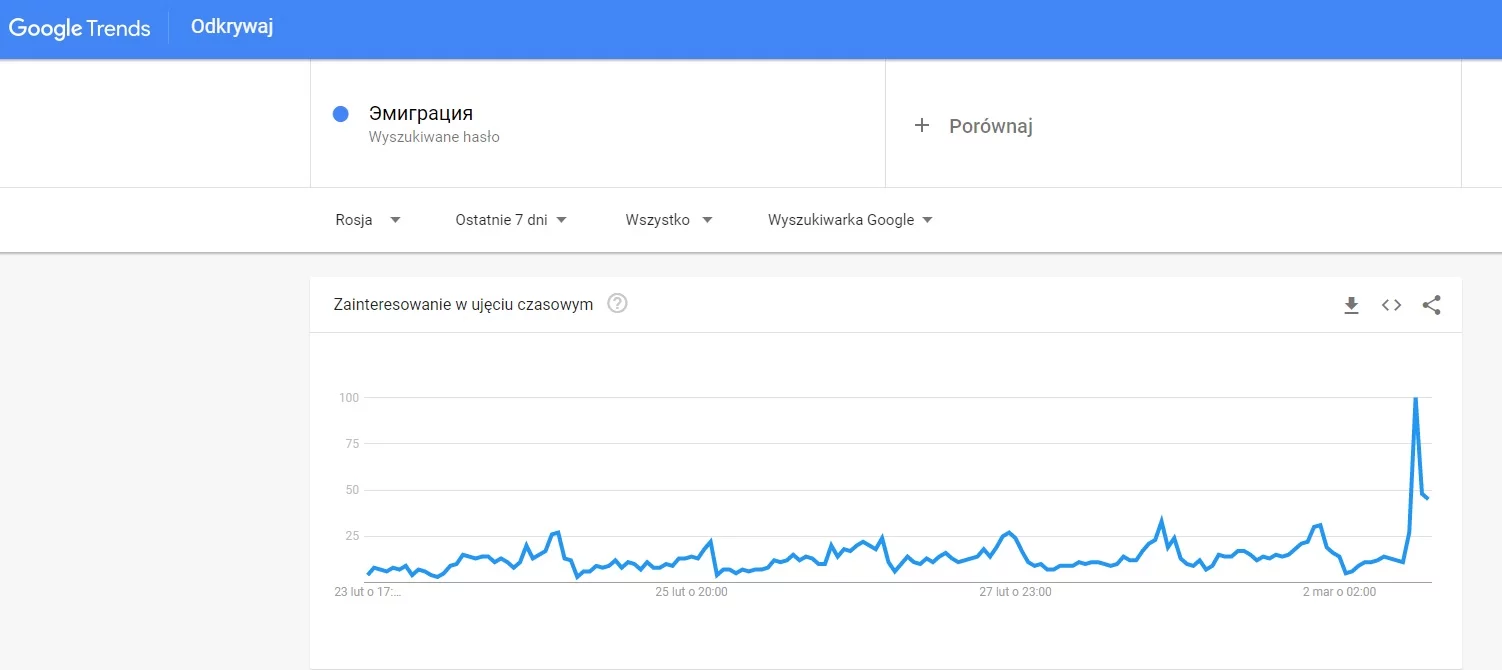Click the blue dot next to Эмиграция

pyautogui.click(x=340, y=114)
